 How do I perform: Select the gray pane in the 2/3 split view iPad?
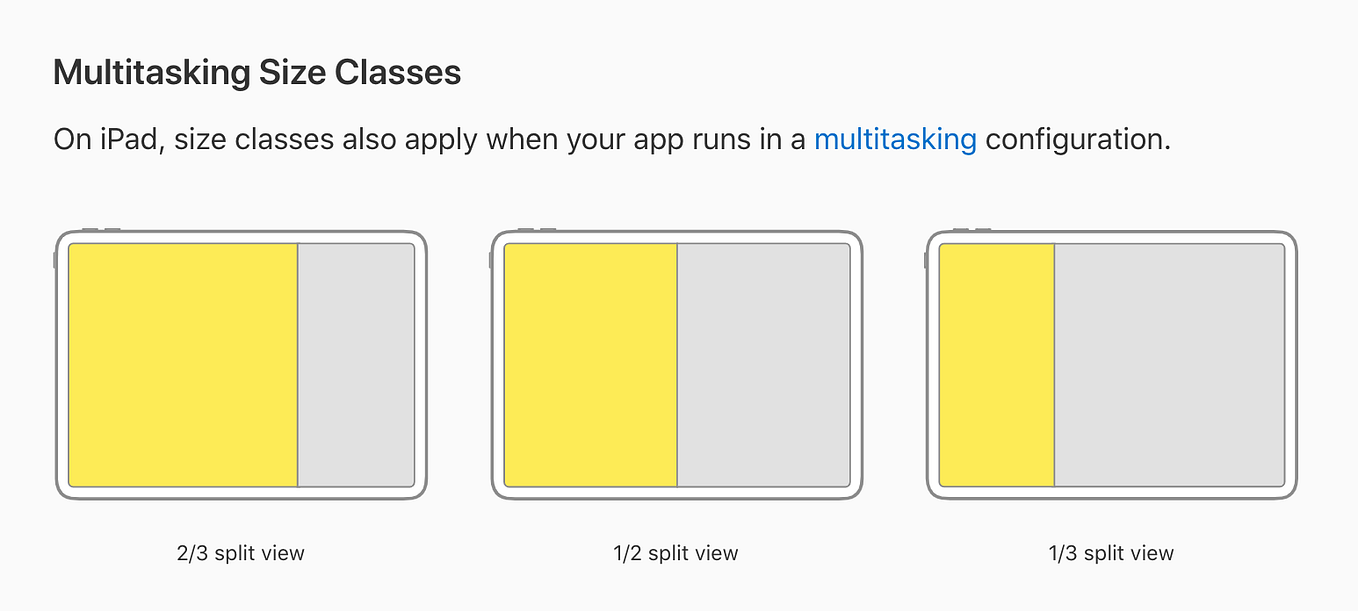[x=356, y=365]
